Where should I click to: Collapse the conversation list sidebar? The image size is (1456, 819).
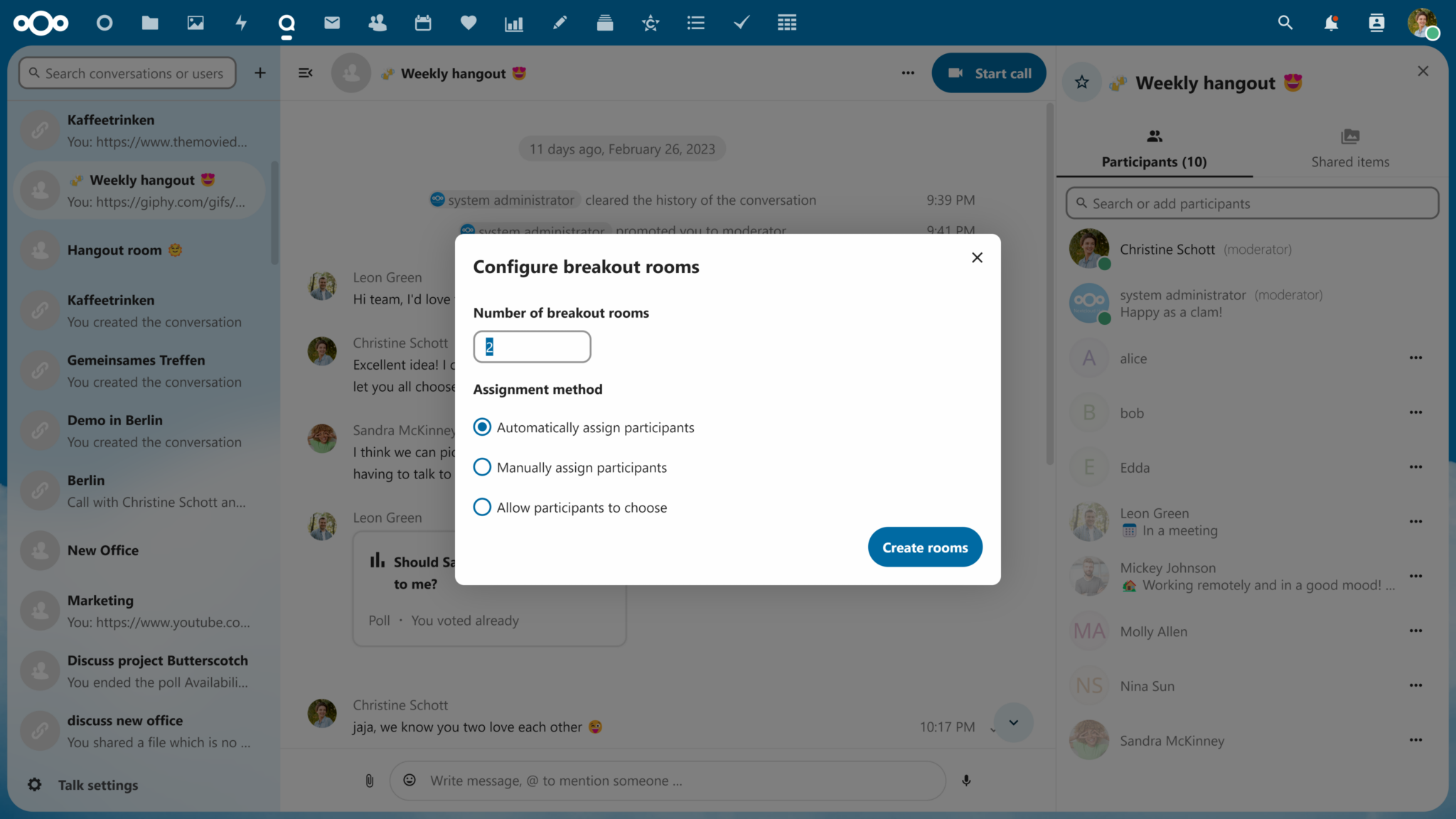point(306,73)
